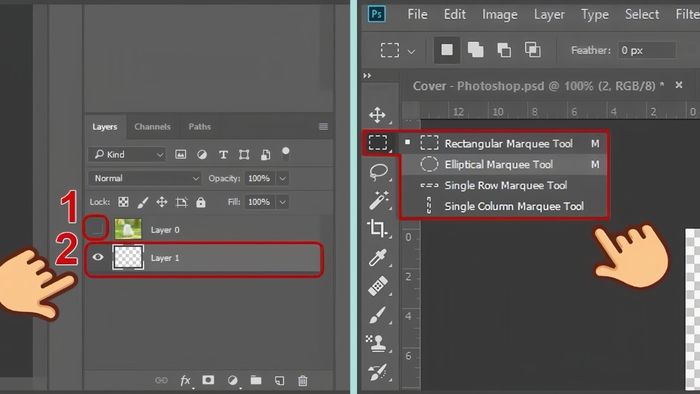Open the Type menu

click(595, 15)
